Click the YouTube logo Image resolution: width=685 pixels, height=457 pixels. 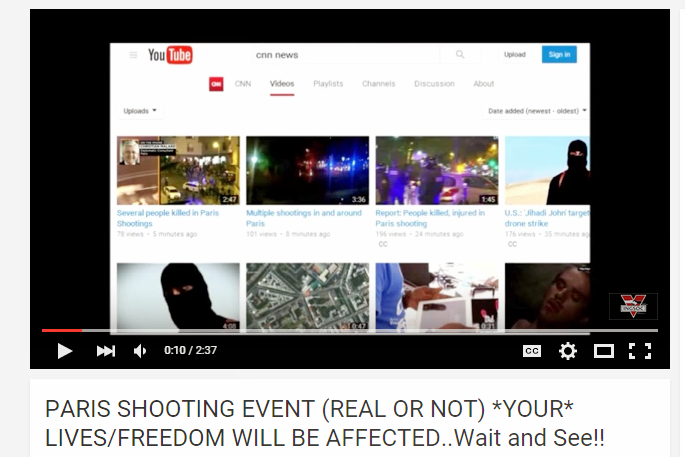tap(170, 55)
